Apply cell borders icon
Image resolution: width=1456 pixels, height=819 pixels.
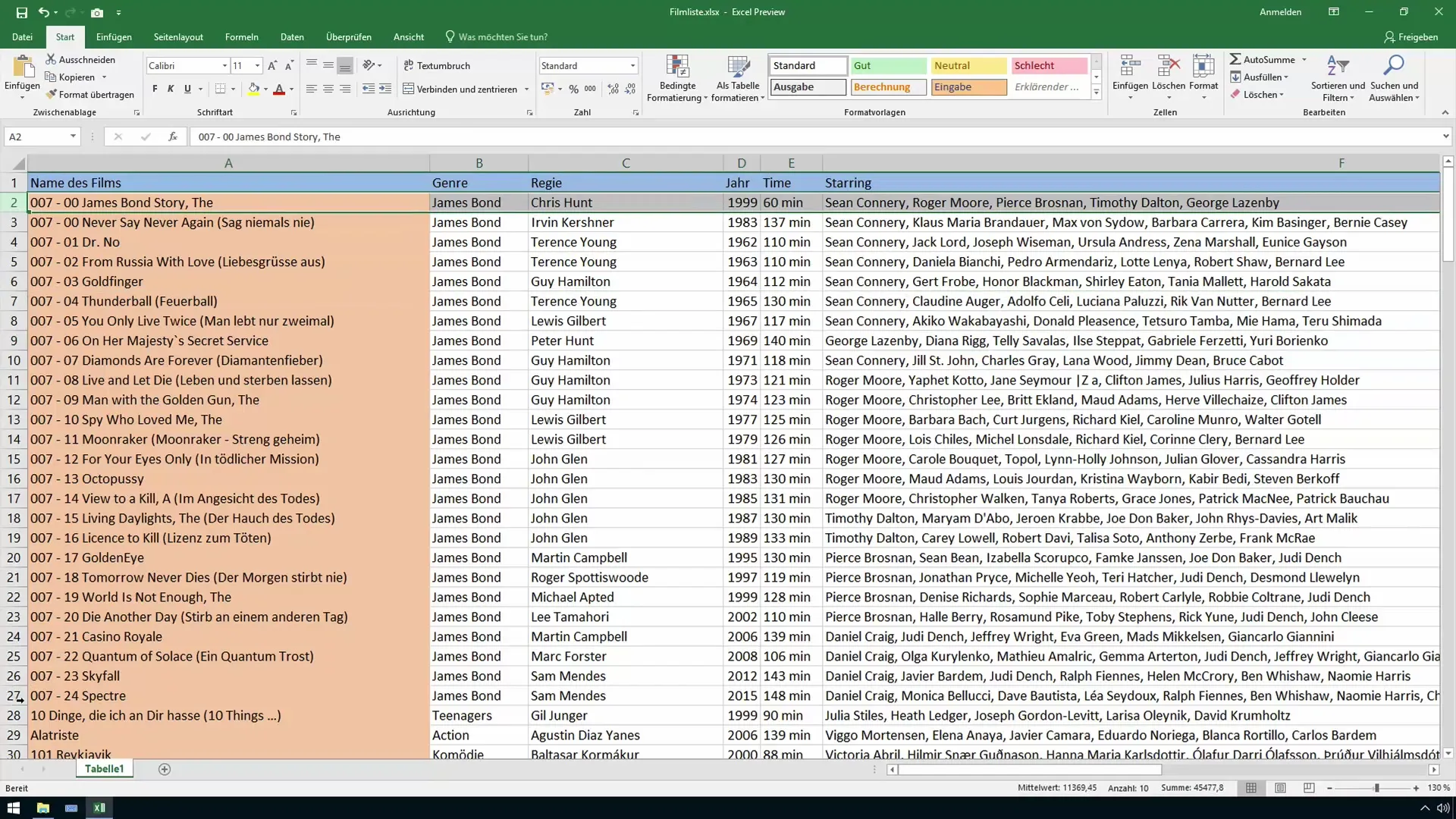[x=220, y=89]
